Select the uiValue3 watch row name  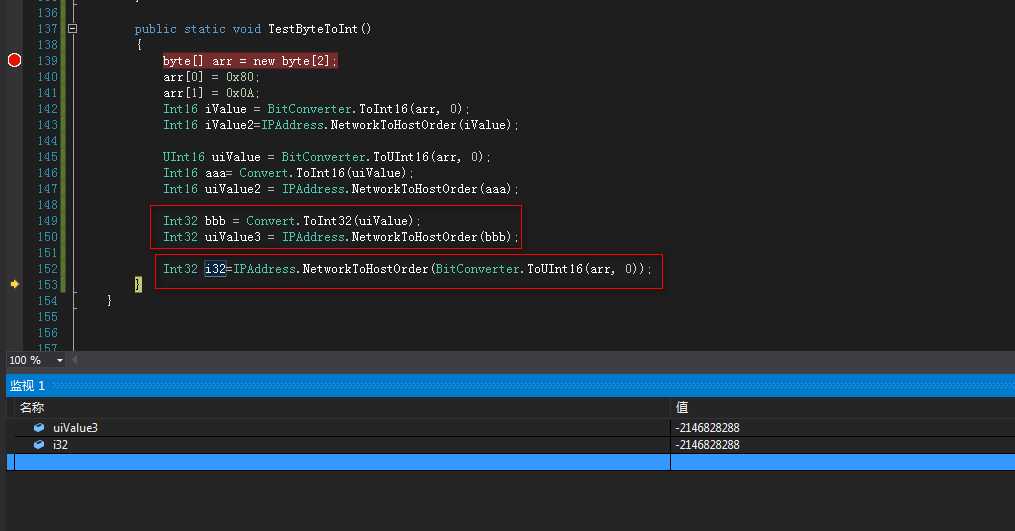75,427
